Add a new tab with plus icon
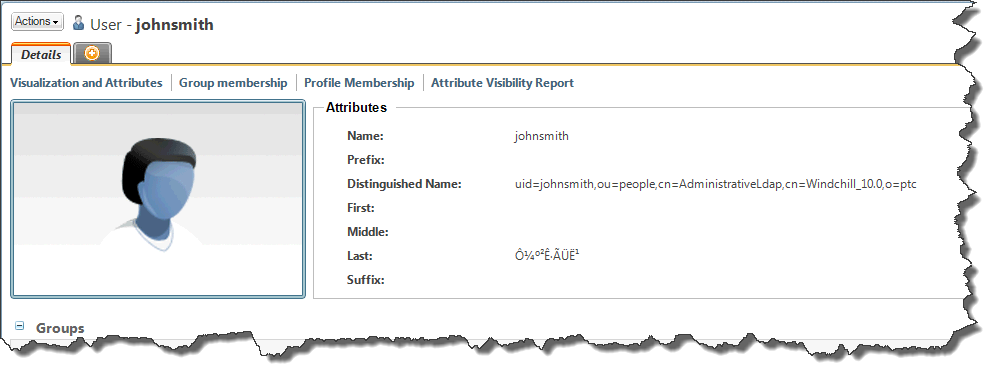The image size is (1000, 378). 92,54
